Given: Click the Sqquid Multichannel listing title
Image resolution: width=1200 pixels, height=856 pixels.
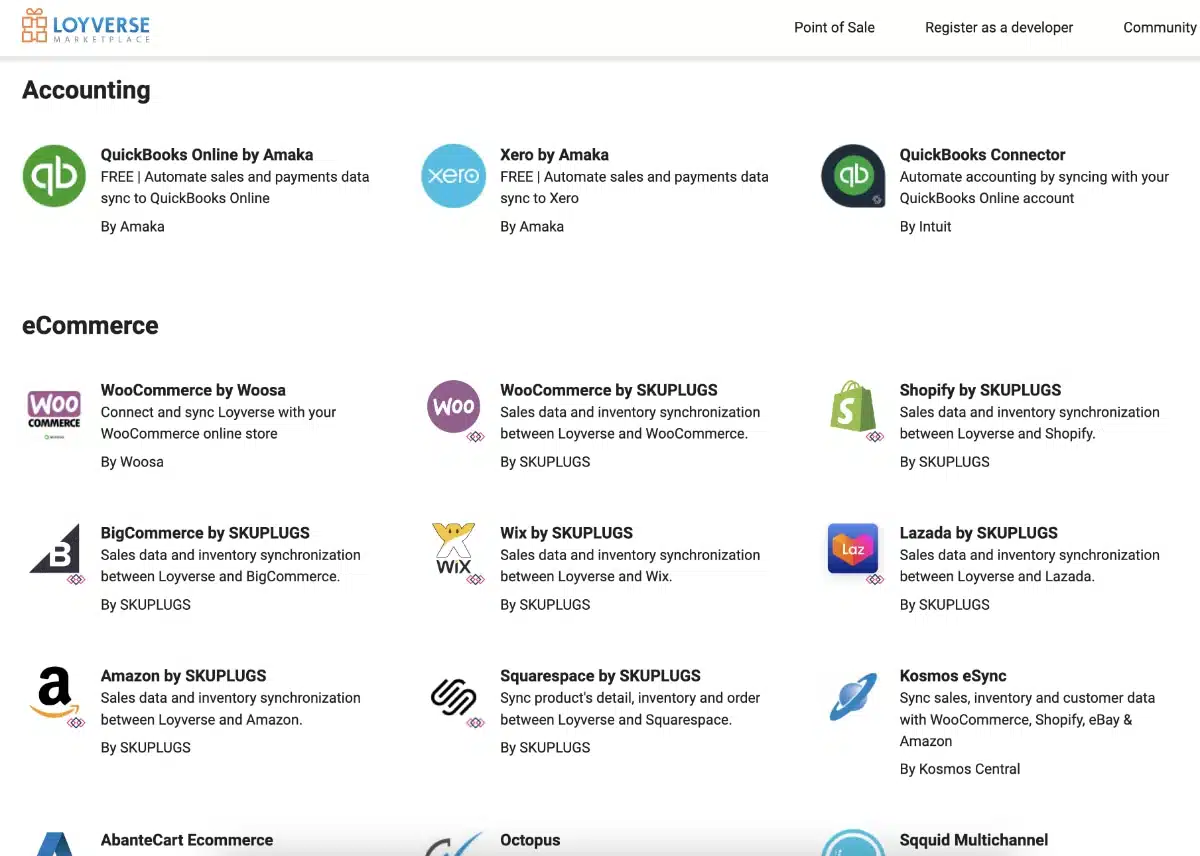Looking at the screenshot, I should [973, 840].
